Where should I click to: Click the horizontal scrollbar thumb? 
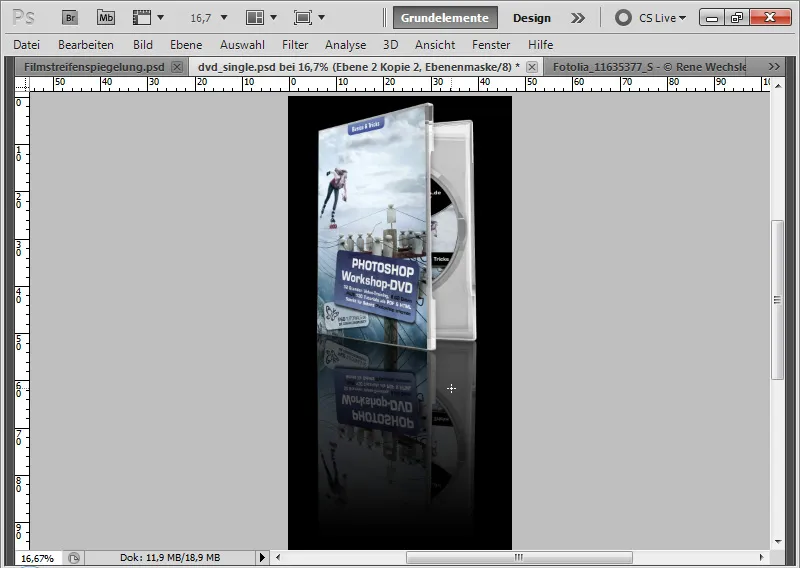pyautogui.click(x=519, y=558)
